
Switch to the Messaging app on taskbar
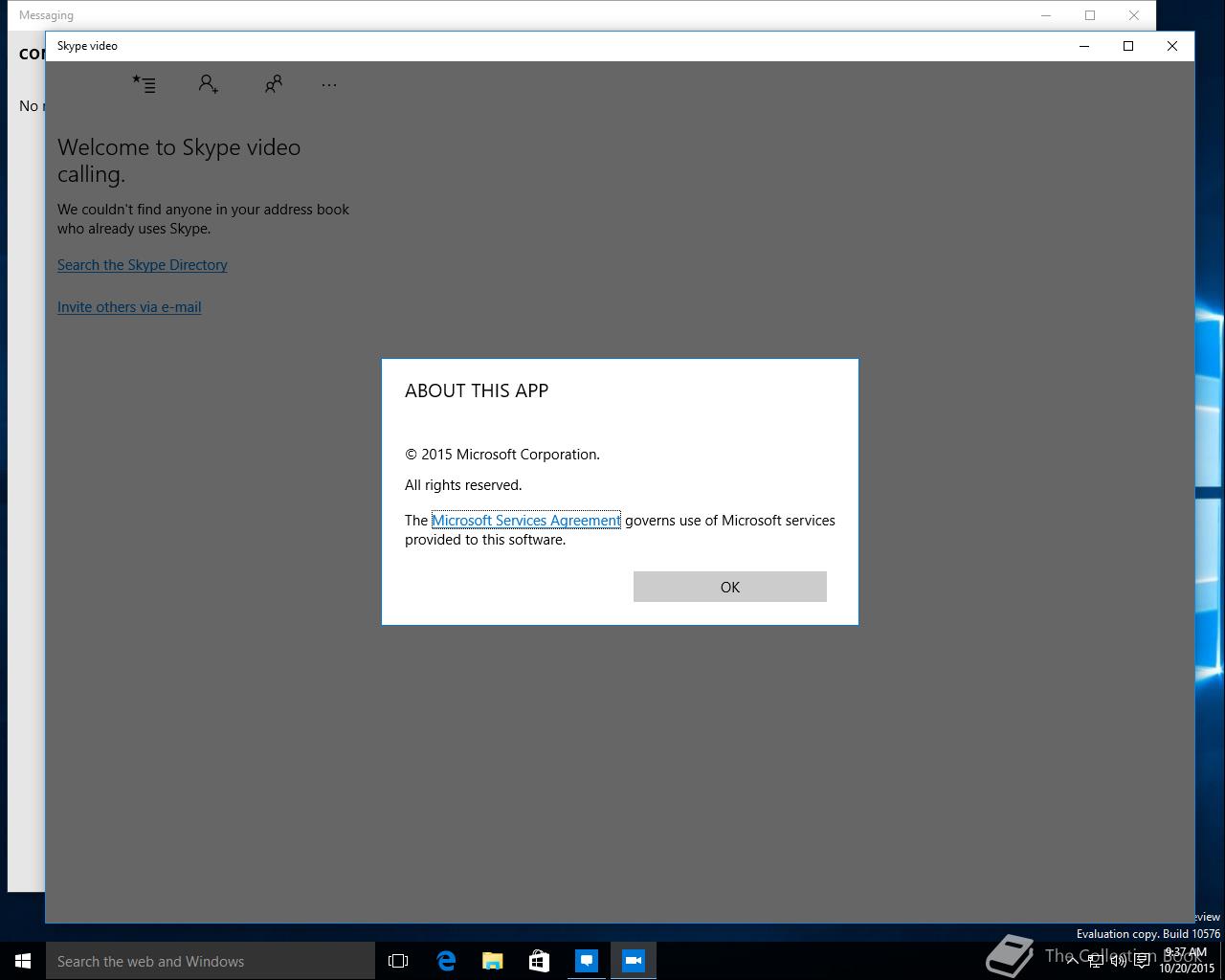coord(586,961)
